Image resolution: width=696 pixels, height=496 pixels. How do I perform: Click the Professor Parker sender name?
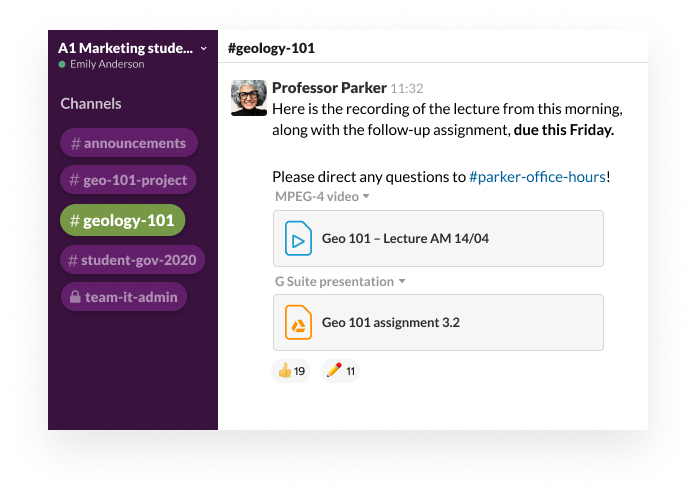click(329, 88)
